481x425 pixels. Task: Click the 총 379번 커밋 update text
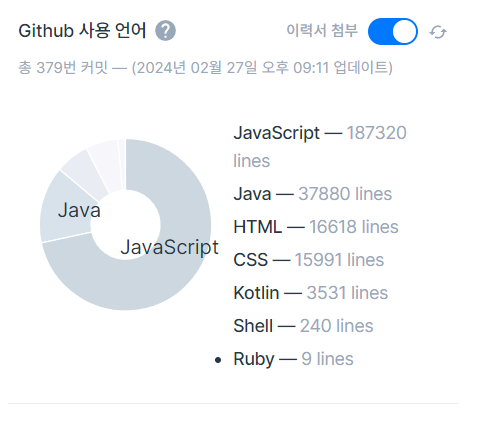pyautogui.click(x=205, y=68)
